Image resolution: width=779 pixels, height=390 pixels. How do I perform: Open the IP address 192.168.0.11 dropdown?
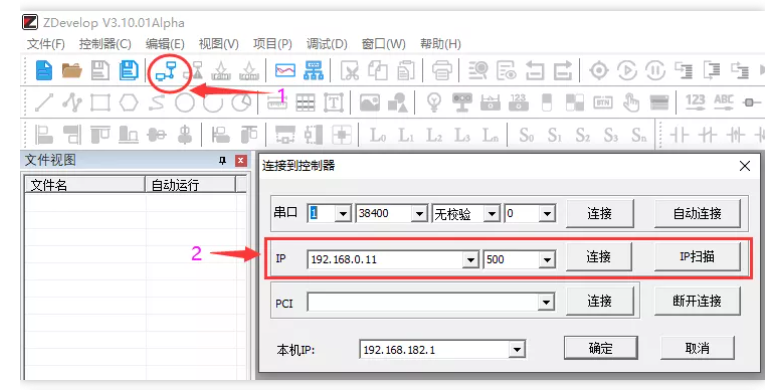[470, 259]
